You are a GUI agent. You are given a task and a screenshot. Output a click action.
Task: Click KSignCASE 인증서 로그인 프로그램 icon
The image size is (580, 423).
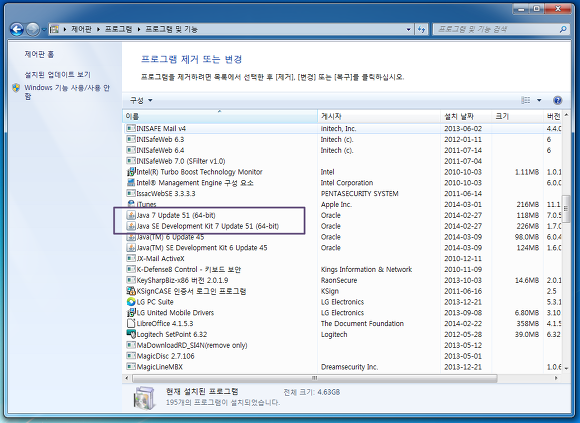131,291
